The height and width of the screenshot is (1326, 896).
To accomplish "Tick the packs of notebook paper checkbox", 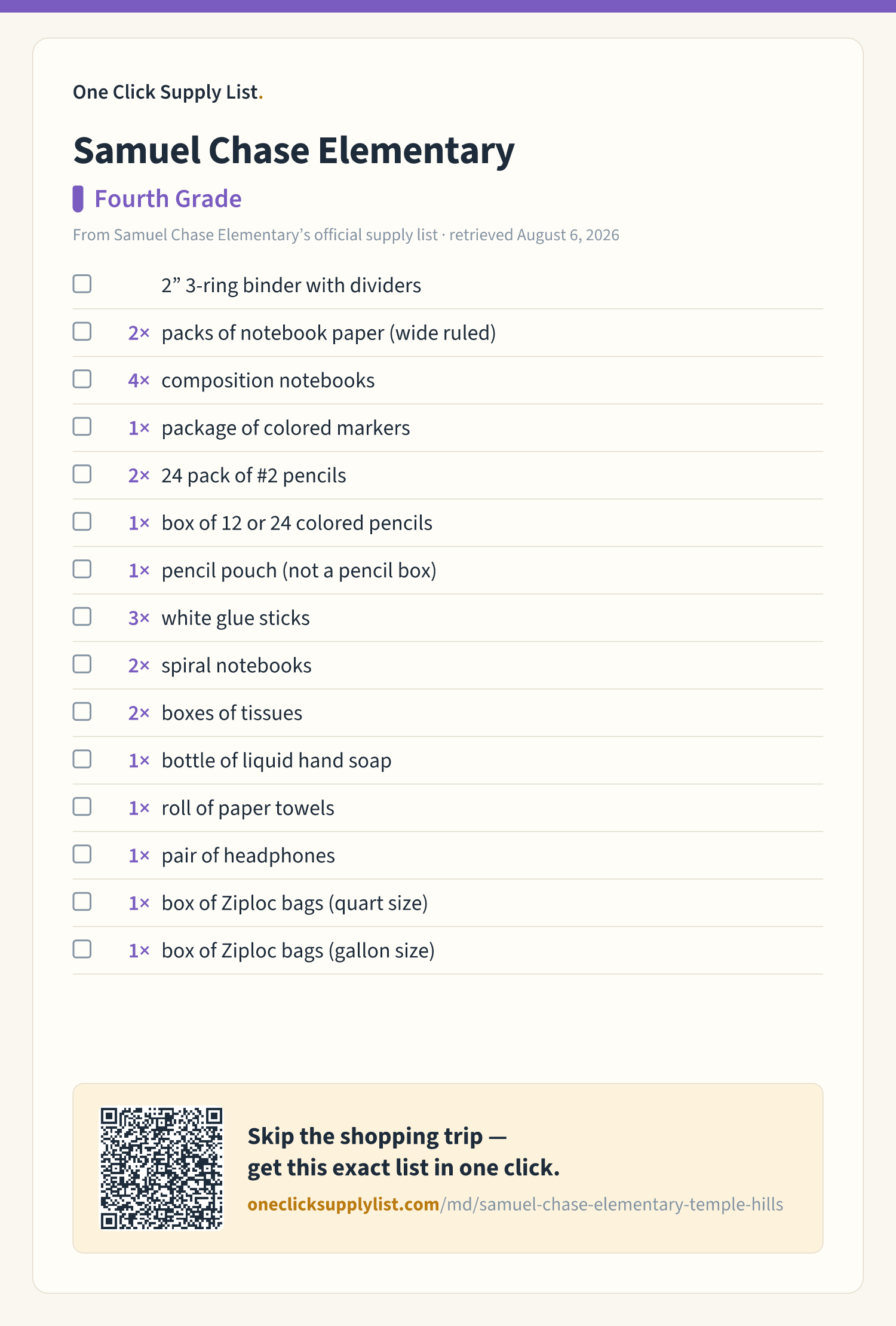I will (x=82, y=332).
